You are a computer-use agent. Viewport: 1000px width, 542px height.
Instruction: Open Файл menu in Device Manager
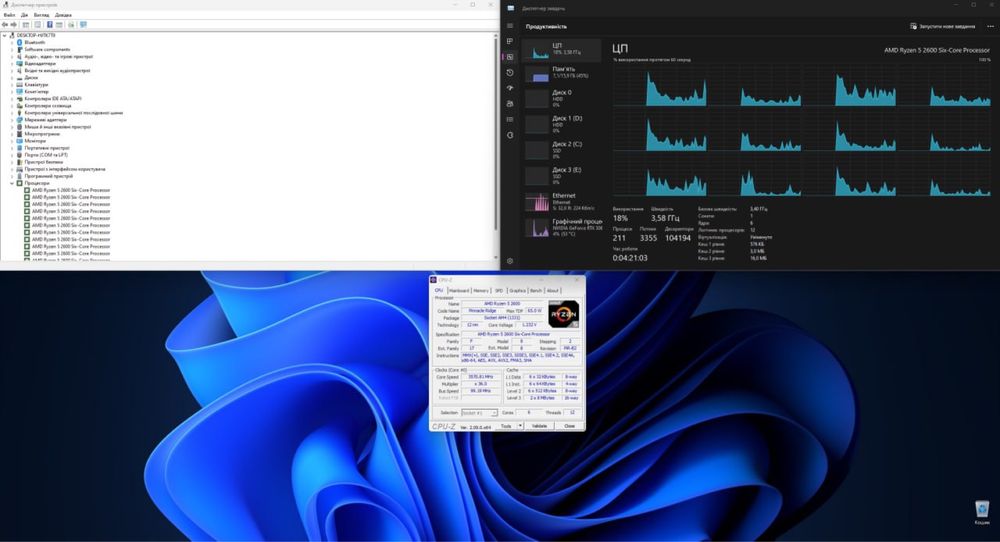pos(9,15)
